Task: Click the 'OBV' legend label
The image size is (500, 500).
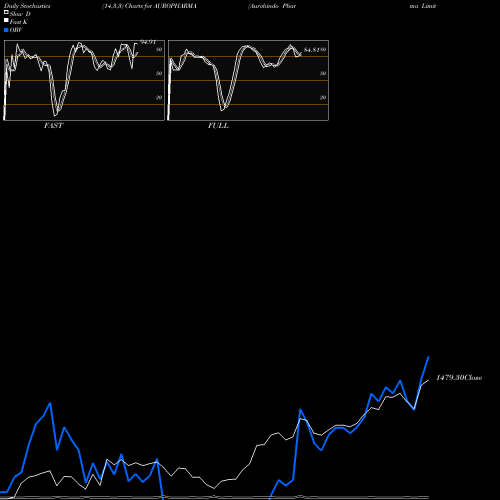Action: click(16, 30)
